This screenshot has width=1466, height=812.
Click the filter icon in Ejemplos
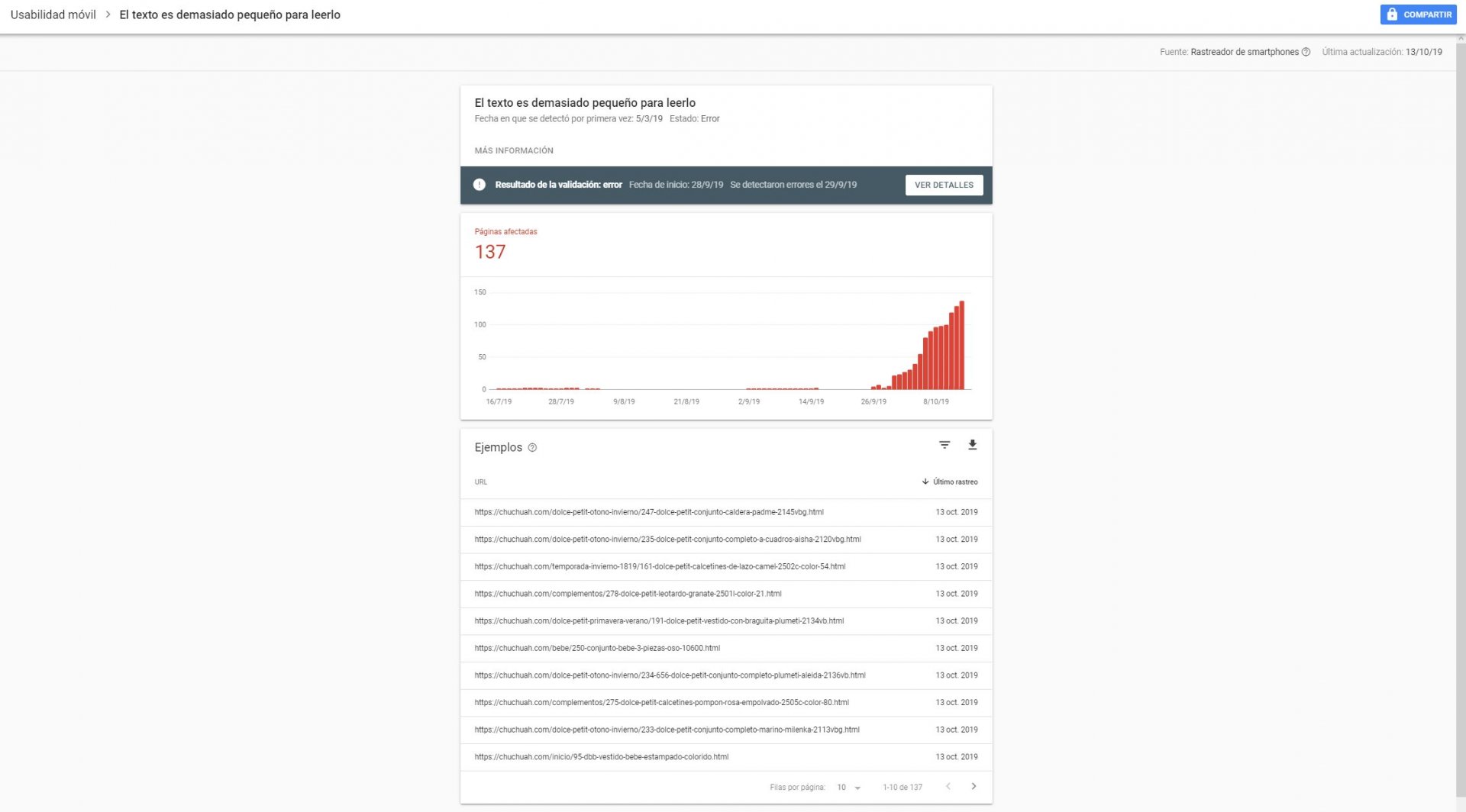(x=945, y=445)
